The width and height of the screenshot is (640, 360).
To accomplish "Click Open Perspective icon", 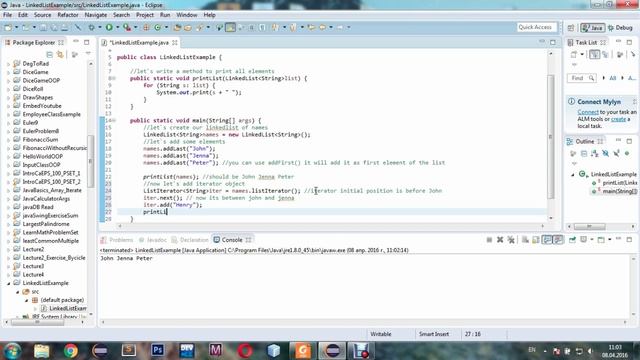I will 571,27.
